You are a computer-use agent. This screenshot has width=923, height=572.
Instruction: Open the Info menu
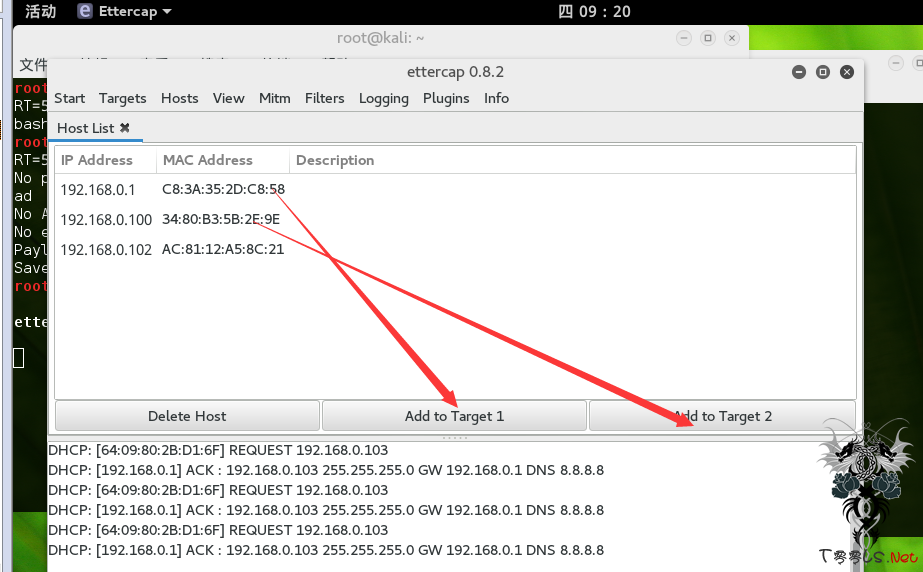496,98
